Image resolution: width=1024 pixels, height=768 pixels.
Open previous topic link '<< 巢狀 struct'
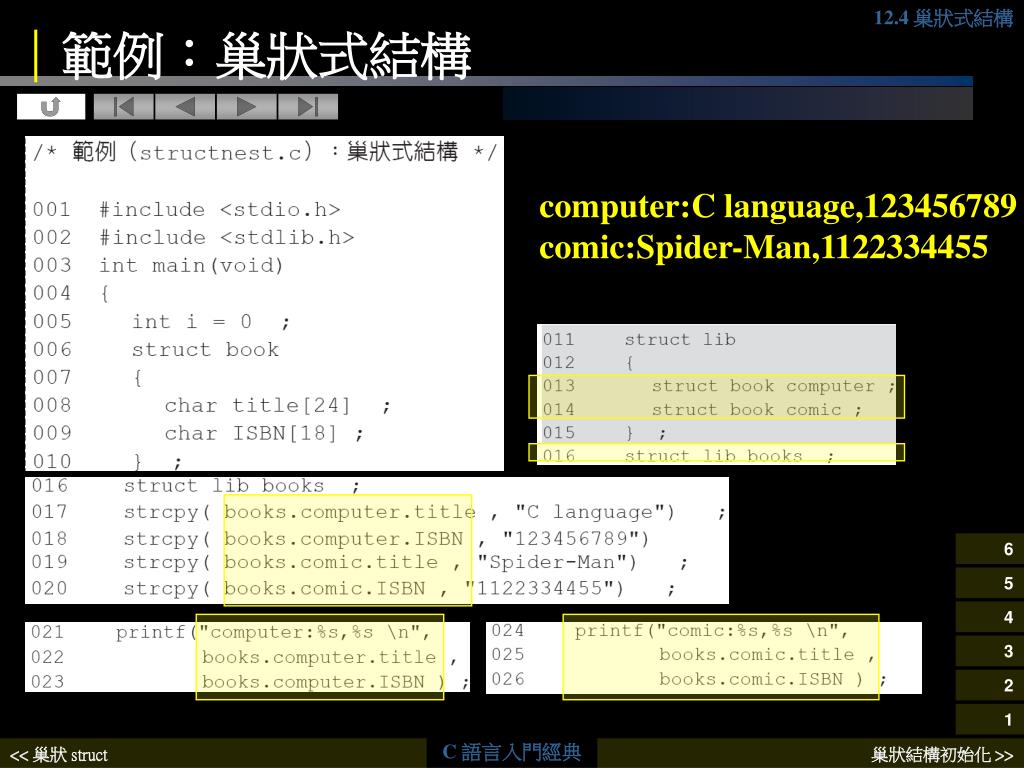pyautogui.click(x=59, y=756)
